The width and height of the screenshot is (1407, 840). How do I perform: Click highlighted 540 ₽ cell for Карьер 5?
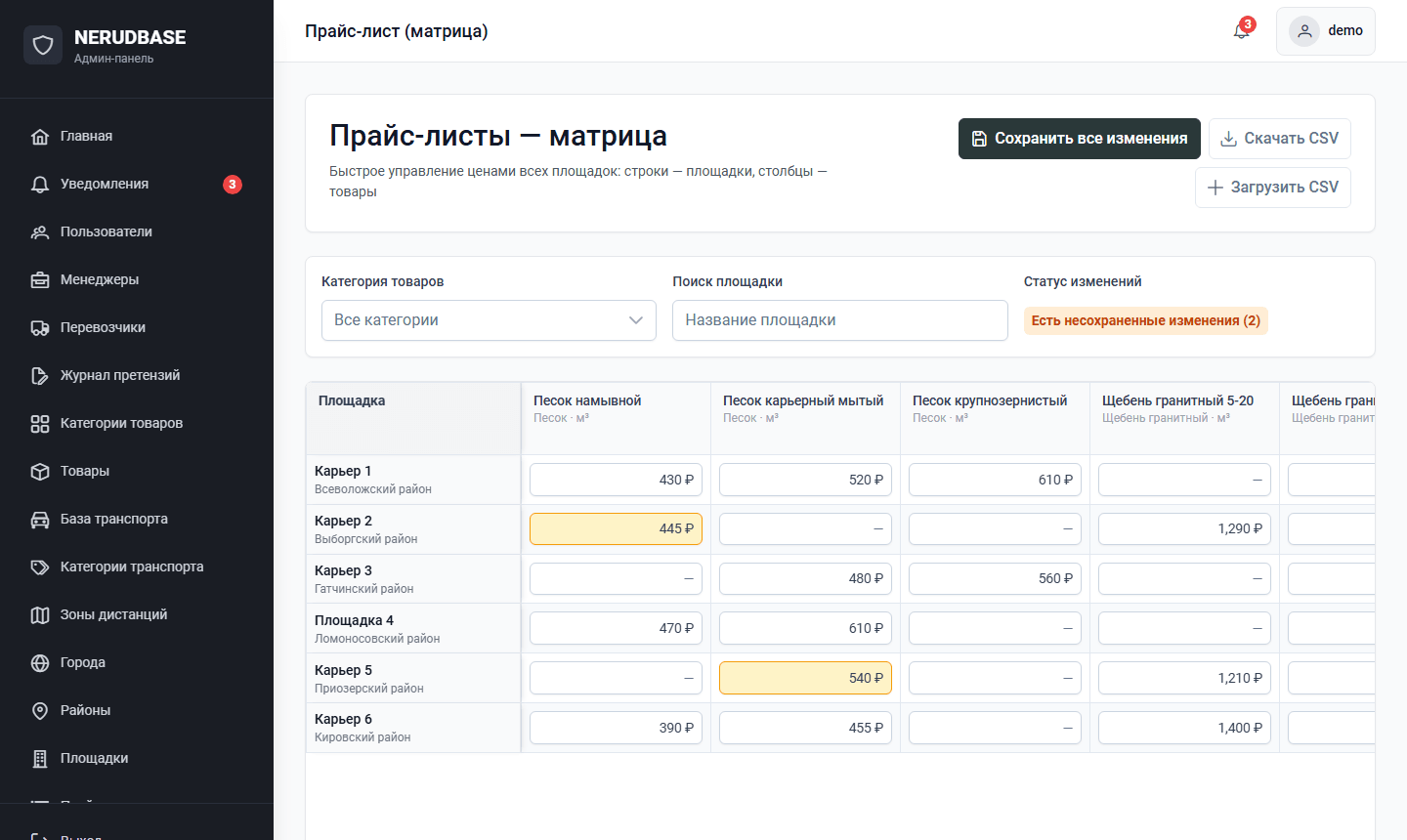click(x=805, y=678)
